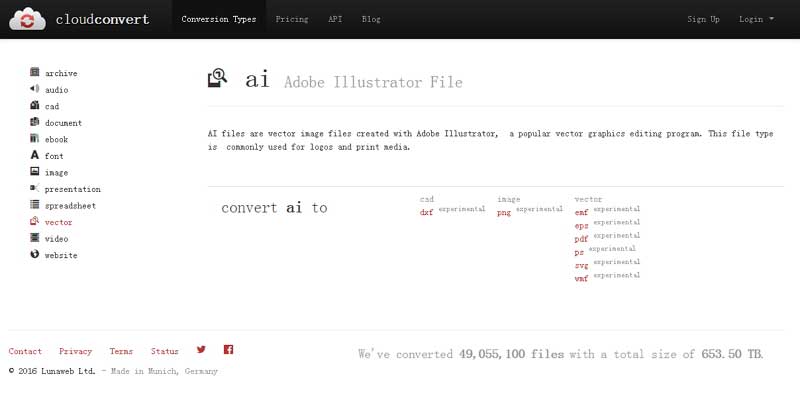Screen dimensions: 800x413
Task: Click the ai file type heading icon
Action: (x=217, y=78)
